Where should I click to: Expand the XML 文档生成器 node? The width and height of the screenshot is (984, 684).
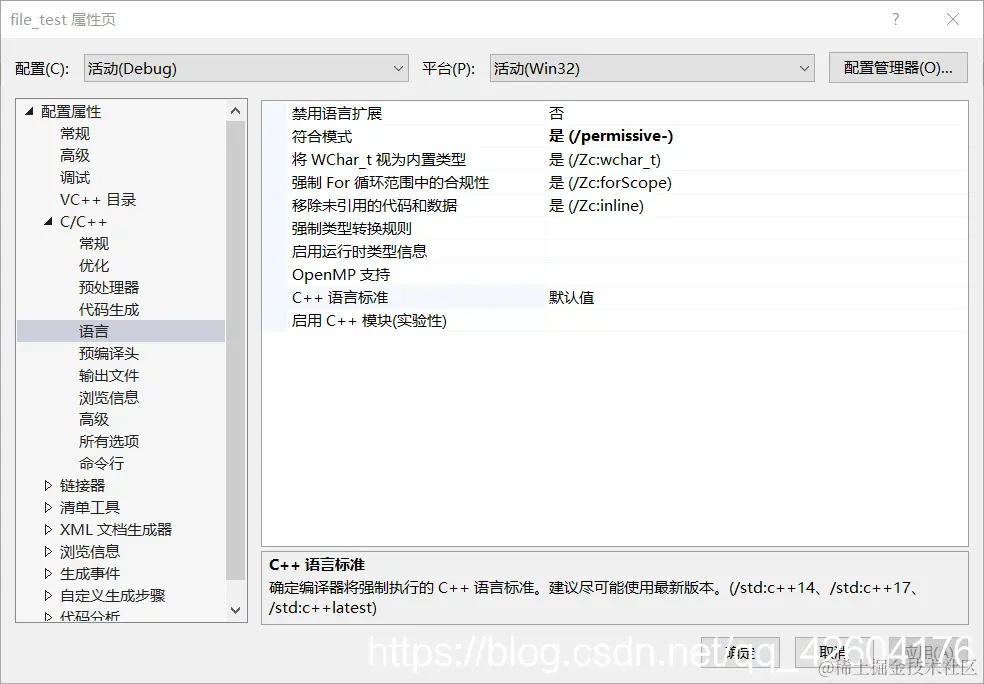(48, 530)
